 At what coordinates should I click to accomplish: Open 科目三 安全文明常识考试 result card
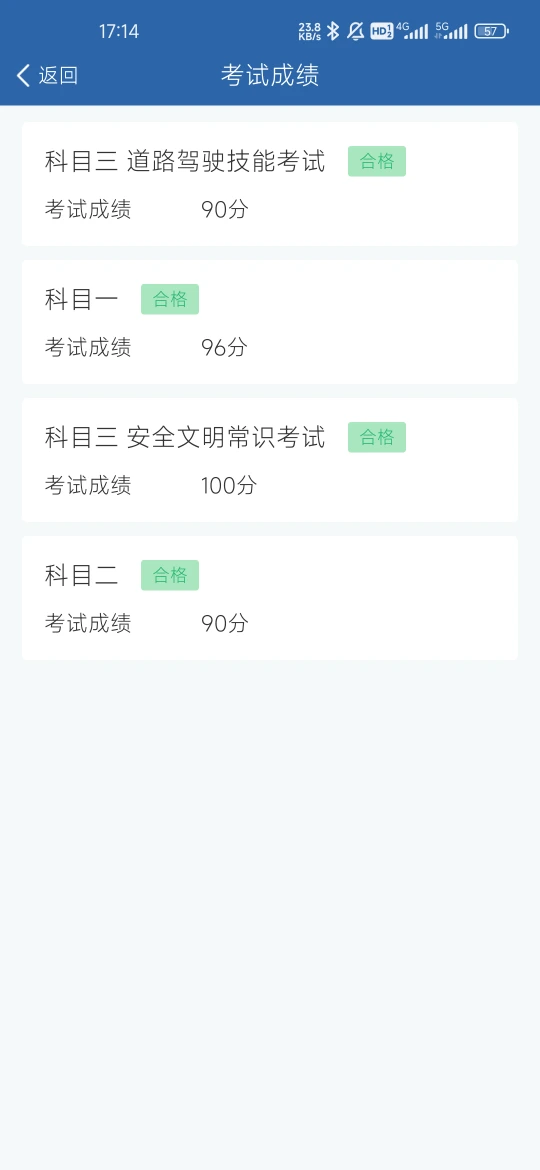click(270, 460)
